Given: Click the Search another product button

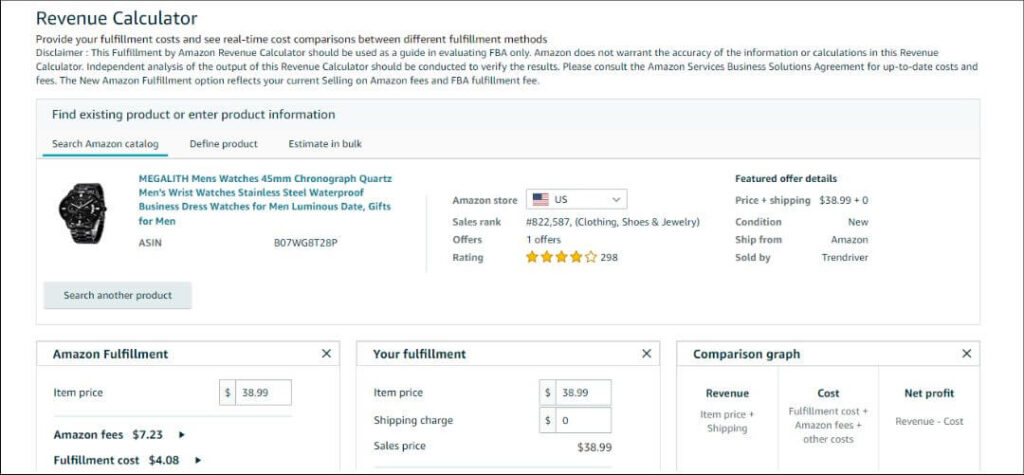Looking at the screenshot, I should (x=118, y=295).
